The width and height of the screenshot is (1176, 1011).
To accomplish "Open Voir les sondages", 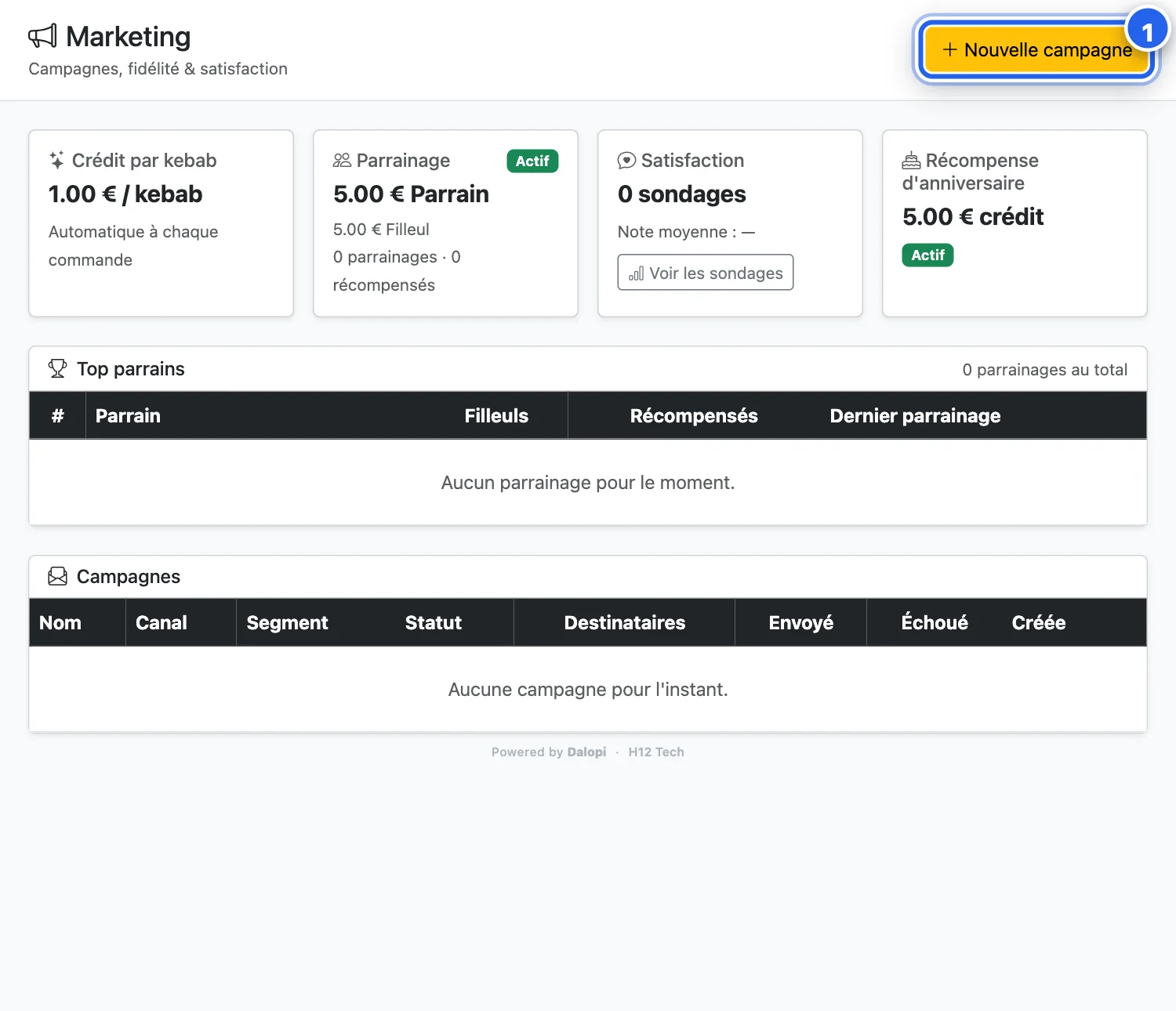I will 706,273.
